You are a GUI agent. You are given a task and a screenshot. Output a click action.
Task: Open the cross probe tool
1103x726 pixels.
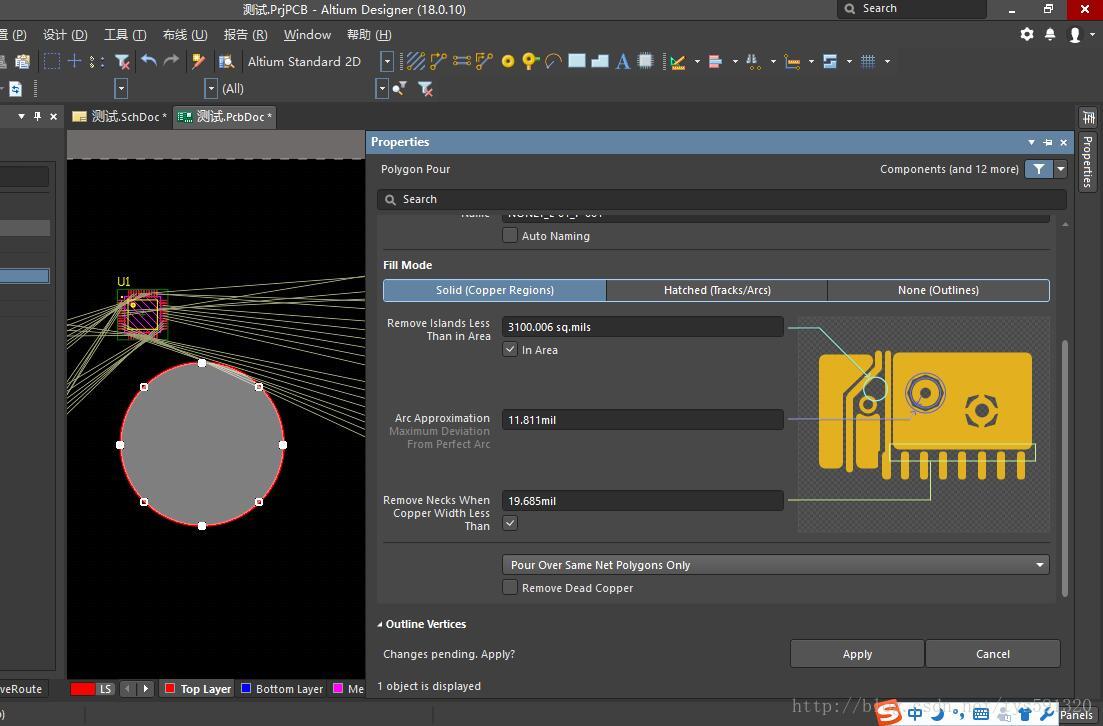[198, 62]
